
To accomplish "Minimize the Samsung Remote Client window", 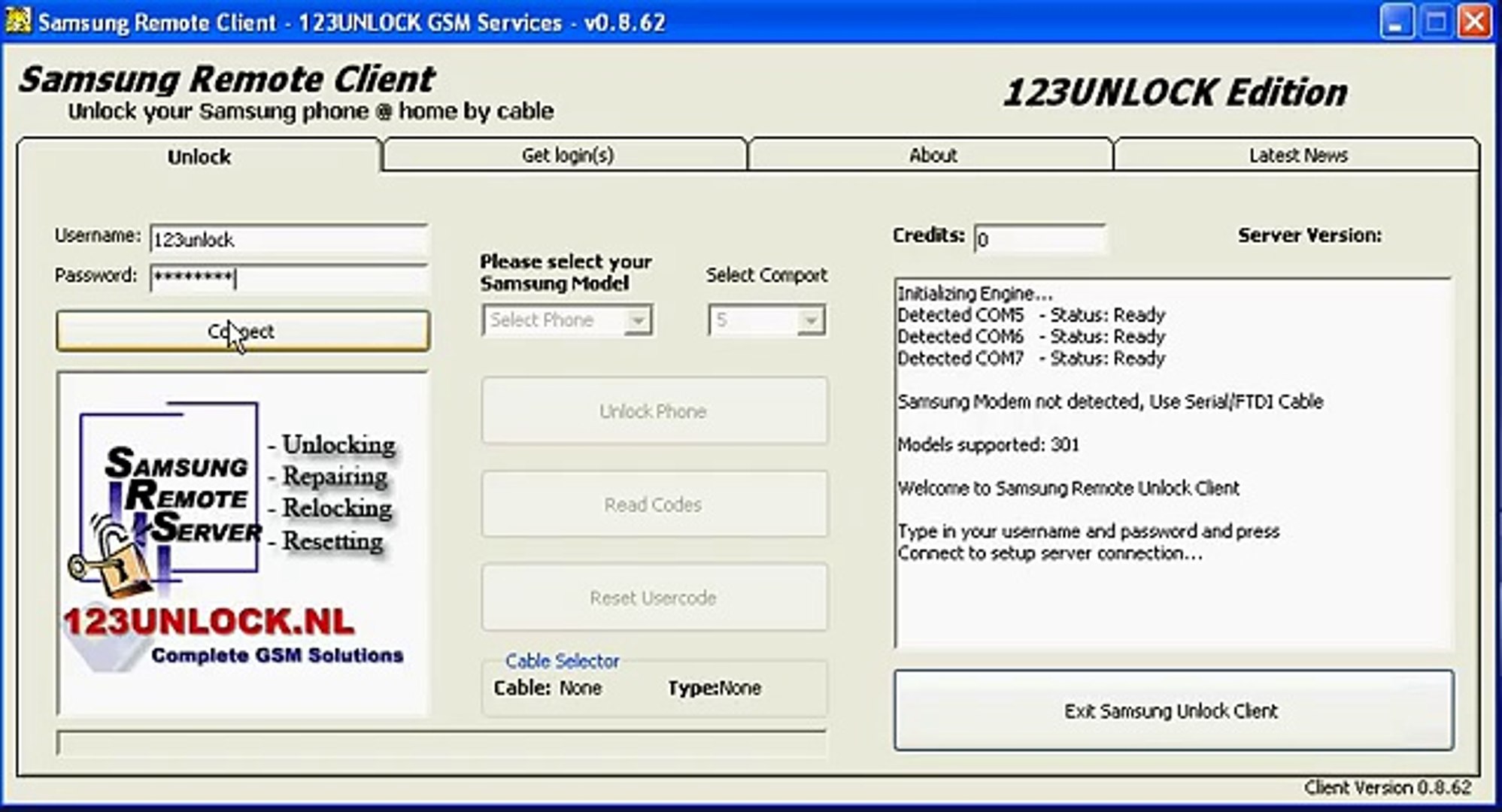I will (1397, 21).
